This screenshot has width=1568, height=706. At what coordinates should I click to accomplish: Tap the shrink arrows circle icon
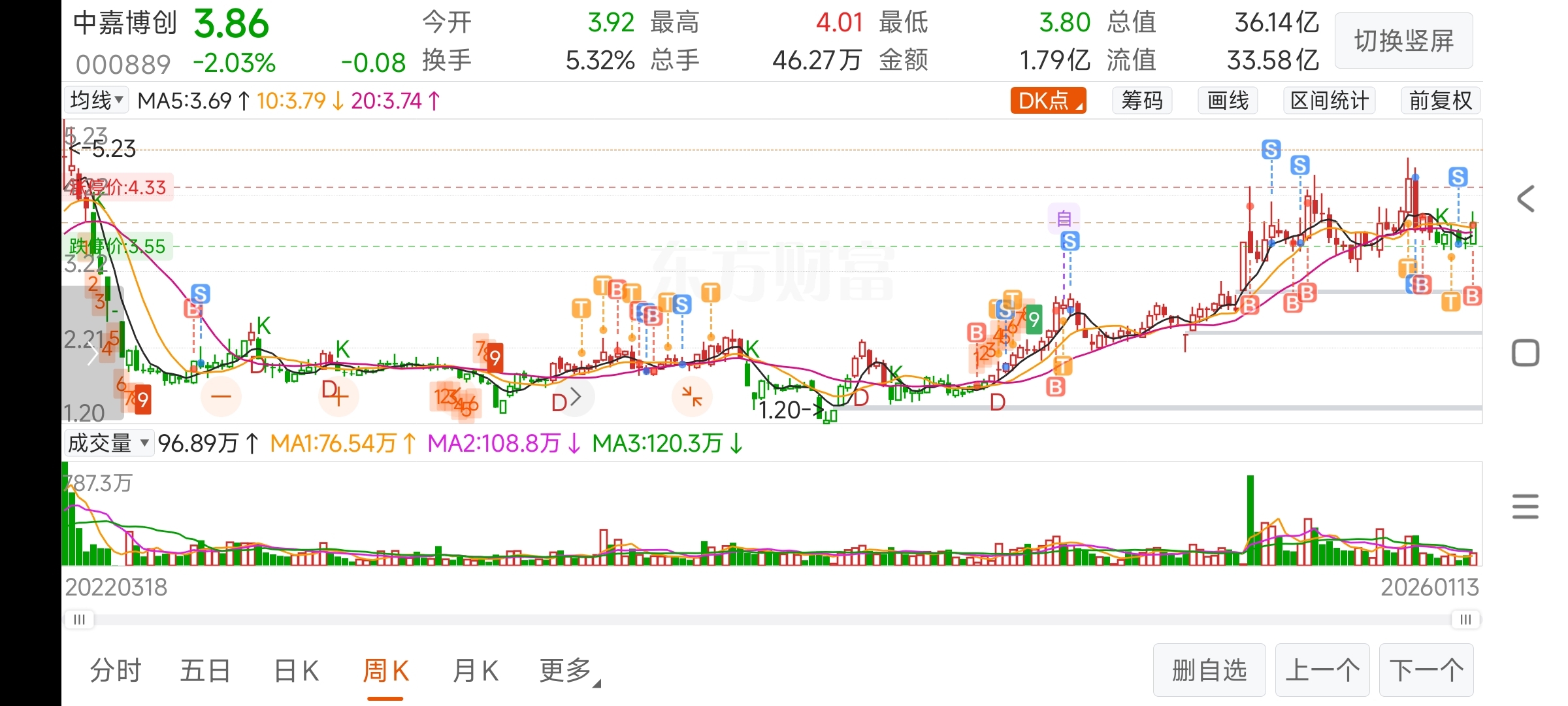coord(691,396)
